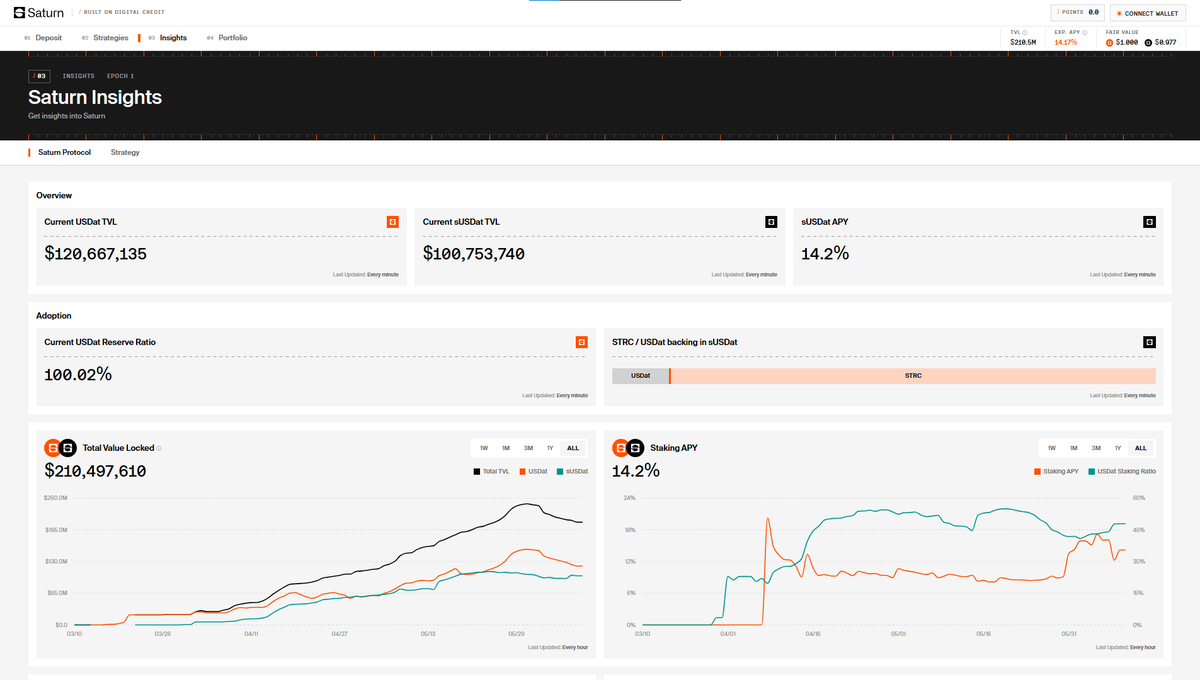Select 1W range on Staking APY chart
Viewport: 1200px width, 680px height.
(x=1052, y=448)
